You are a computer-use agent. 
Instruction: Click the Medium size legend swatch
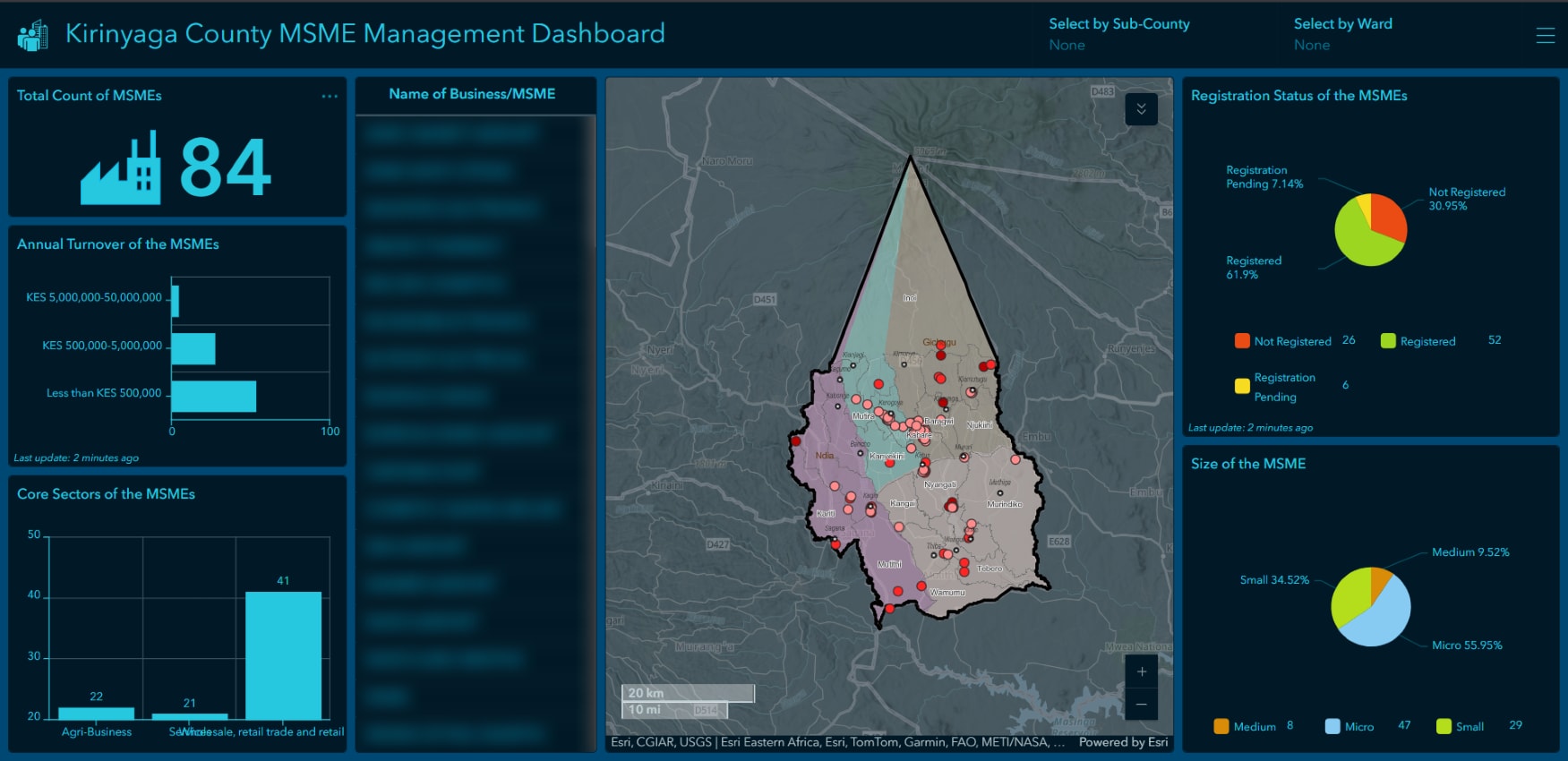click(x=1221, y=726)
